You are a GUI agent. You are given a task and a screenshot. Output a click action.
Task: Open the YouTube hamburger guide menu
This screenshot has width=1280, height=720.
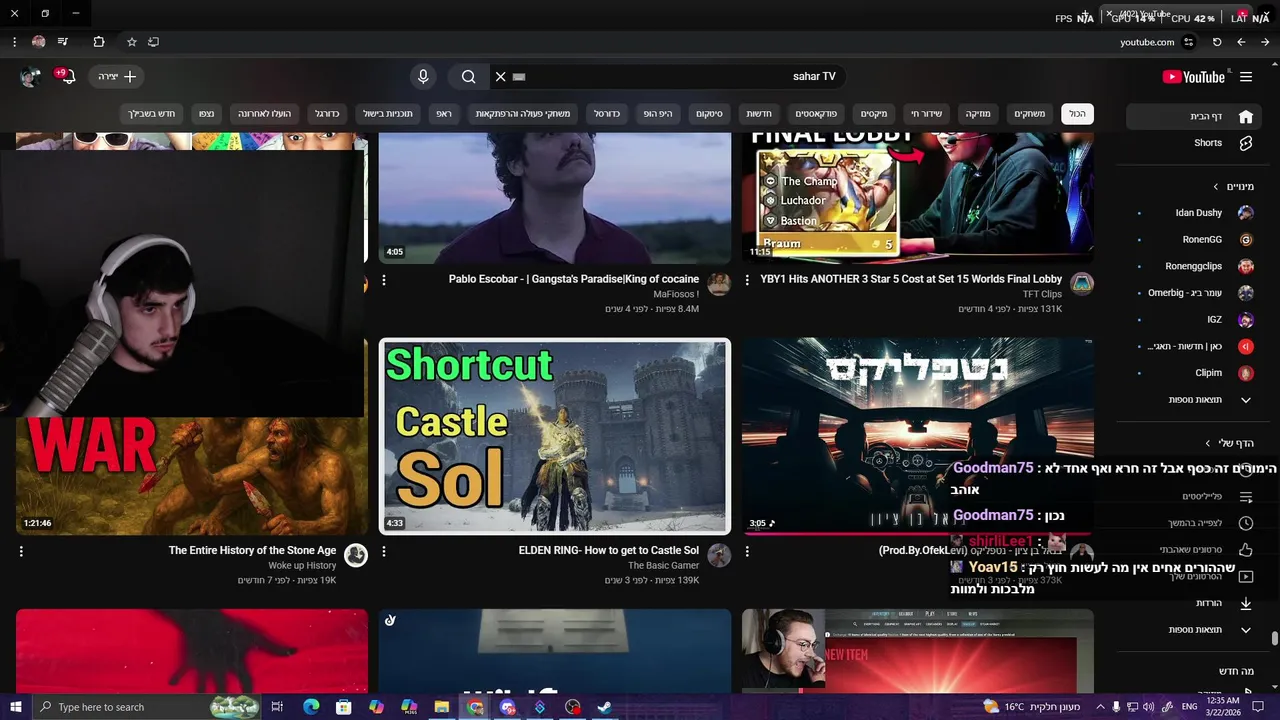1246,77
